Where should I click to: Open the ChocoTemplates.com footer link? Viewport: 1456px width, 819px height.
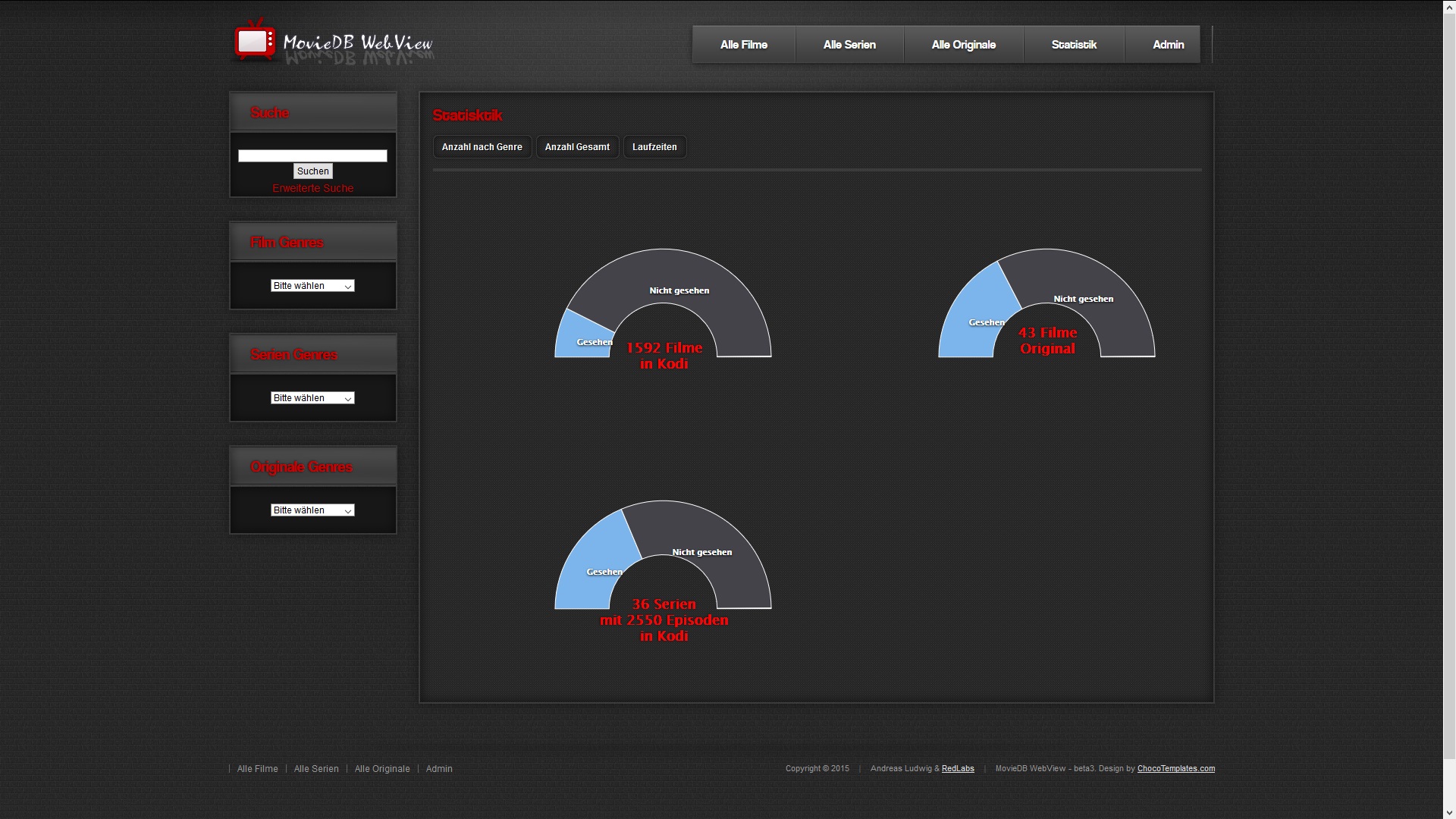(1175, 768)
